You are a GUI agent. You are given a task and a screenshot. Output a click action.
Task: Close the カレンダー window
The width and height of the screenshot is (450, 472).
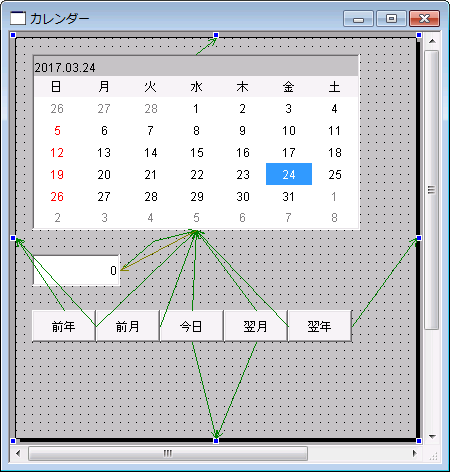pos(425,18)
